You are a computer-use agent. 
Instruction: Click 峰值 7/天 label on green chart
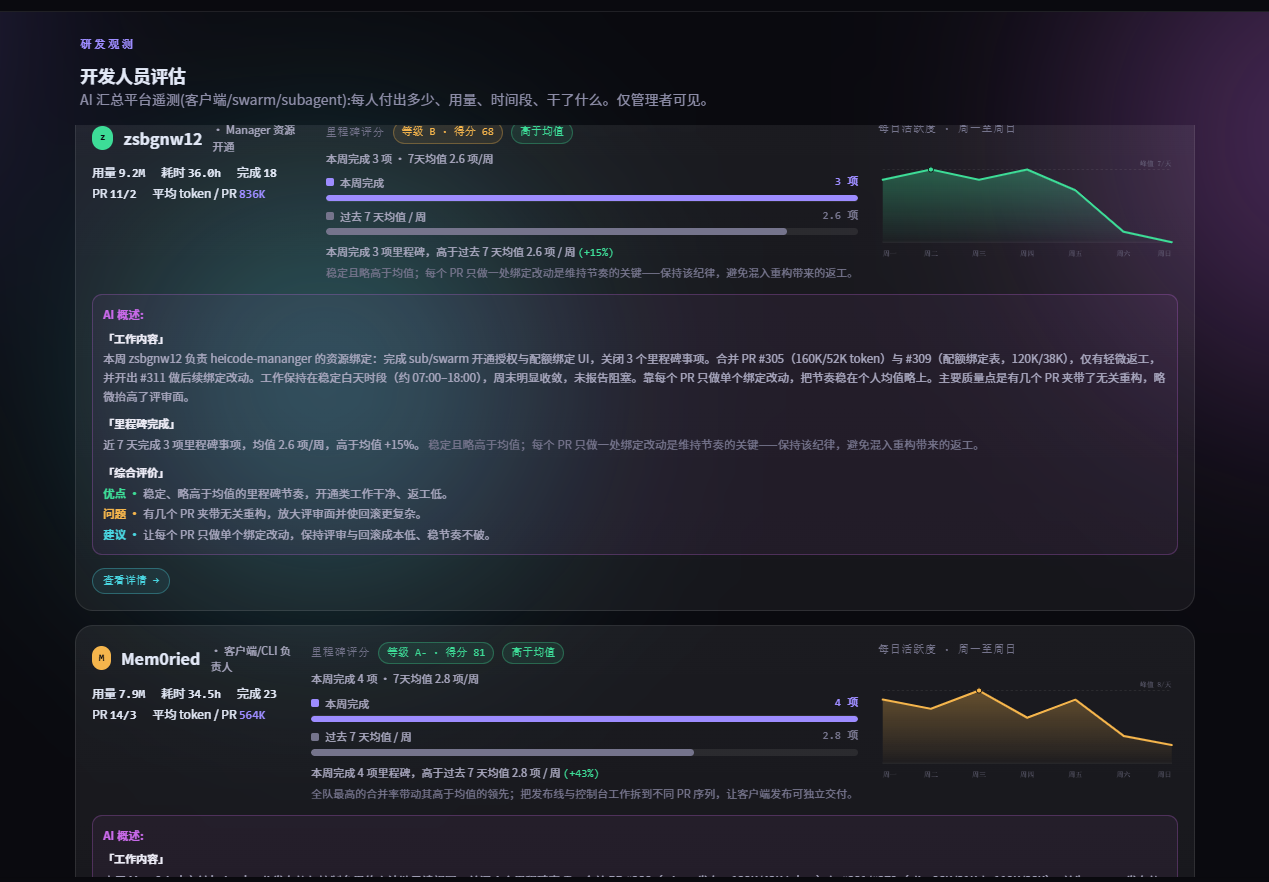click(1155, 164)
